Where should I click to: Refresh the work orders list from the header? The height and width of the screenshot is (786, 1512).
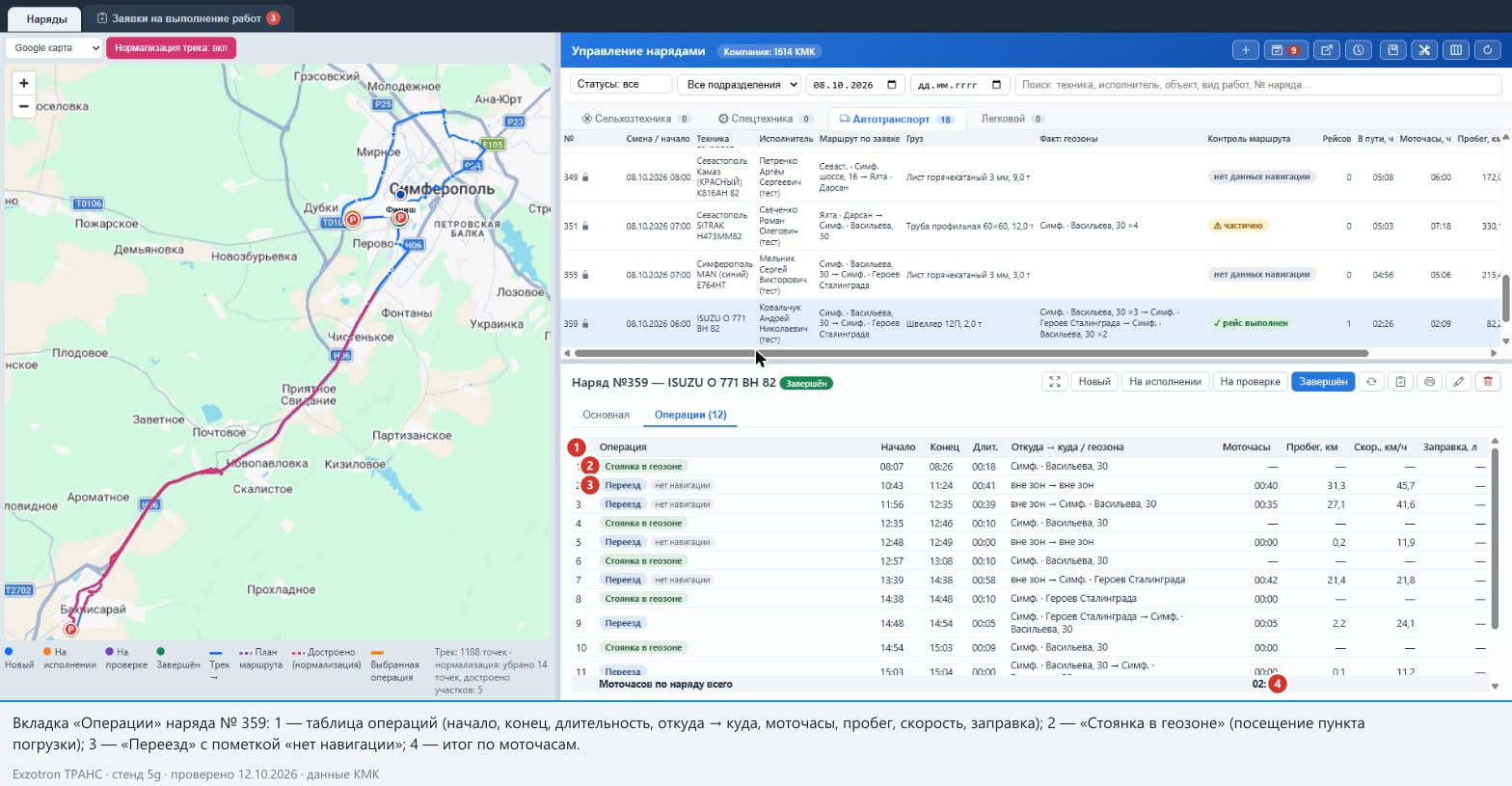1488,50
